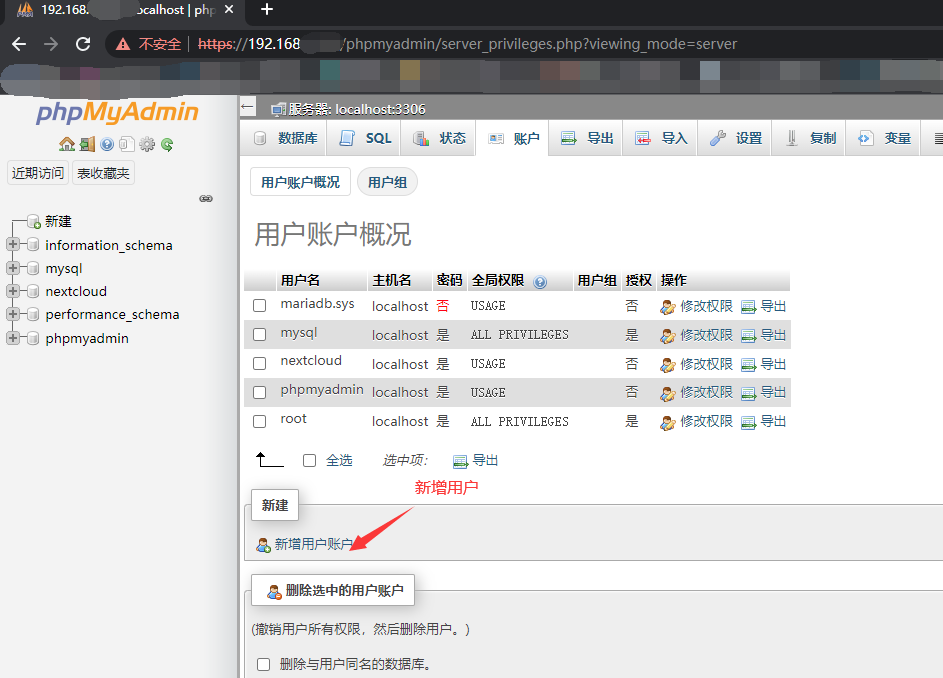The width and height of the screenshot is (943, 678).
Task: Expand the phpmyadmin database tree node
Action: point(13,337)
